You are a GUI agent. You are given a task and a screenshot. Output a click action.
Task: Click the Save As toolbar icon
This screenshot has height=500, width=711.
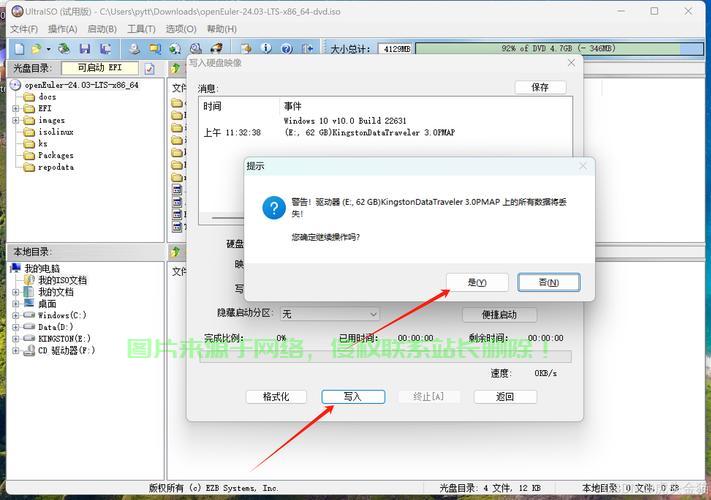tap(105, 48)
